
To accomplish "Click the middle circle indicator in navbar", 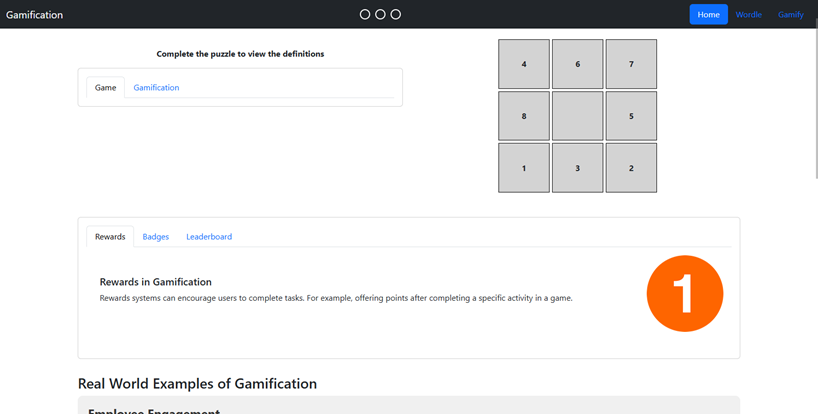I will pos(380,15).
